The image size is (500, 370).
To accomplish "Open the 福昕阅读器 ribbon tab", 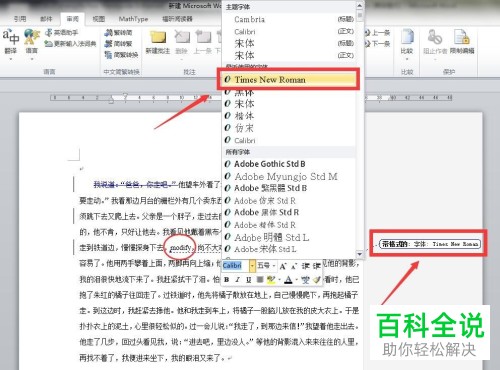I will (x=177, y=19).
